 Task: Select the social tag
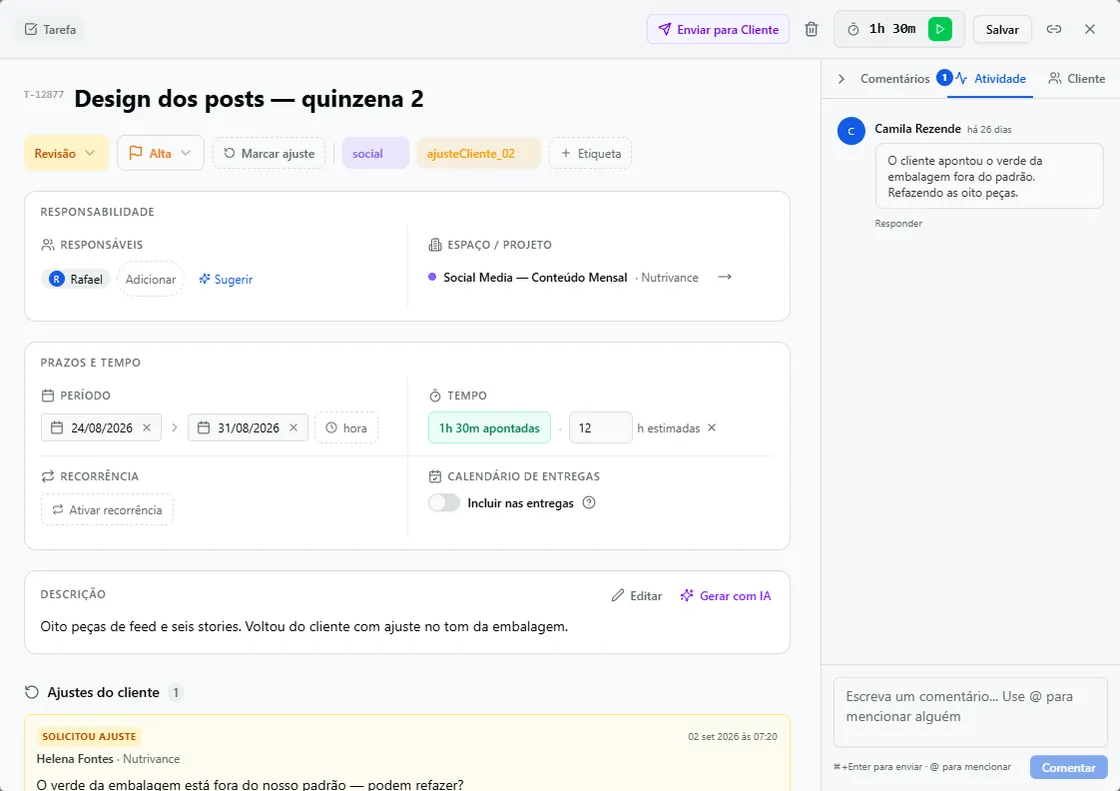coord(375,153)
